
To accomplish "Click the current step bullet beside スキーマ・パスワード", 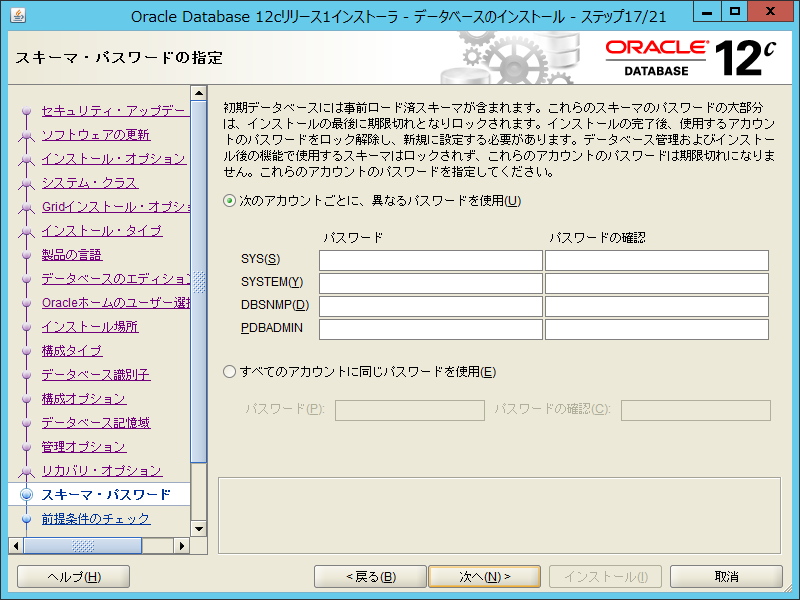I will point(26,494).
